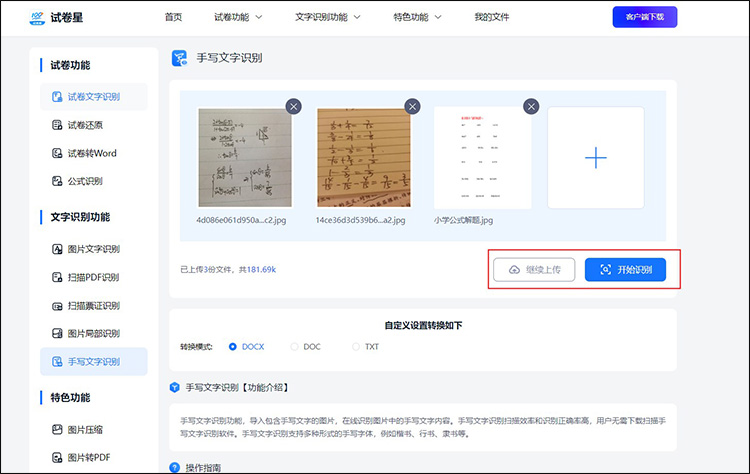The width and height of the screenshot is (750, 474).
Task: Open the 扫描PDF识别 icon
Action: [57, 277]
